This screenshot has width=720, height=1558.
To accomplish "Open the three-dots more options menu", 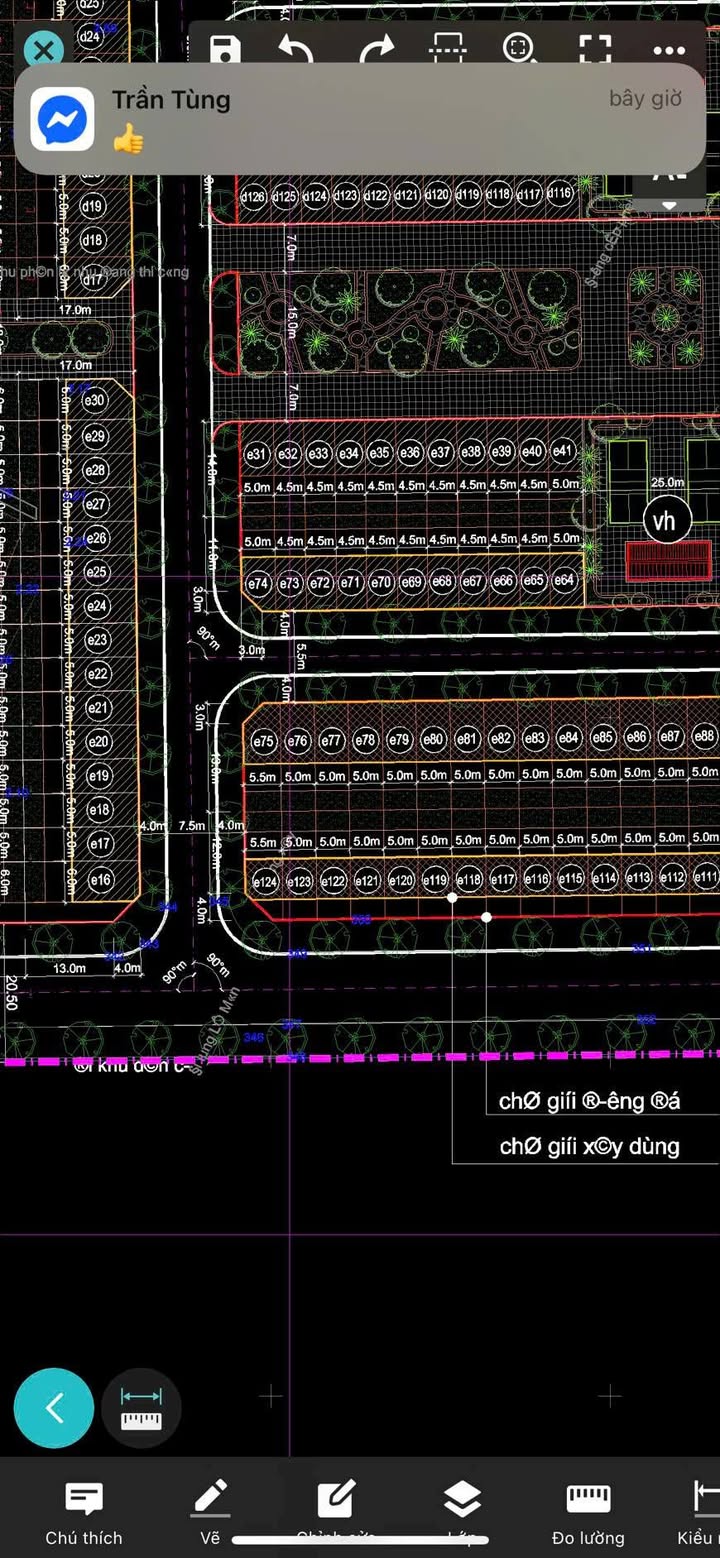I will point(669,50).
